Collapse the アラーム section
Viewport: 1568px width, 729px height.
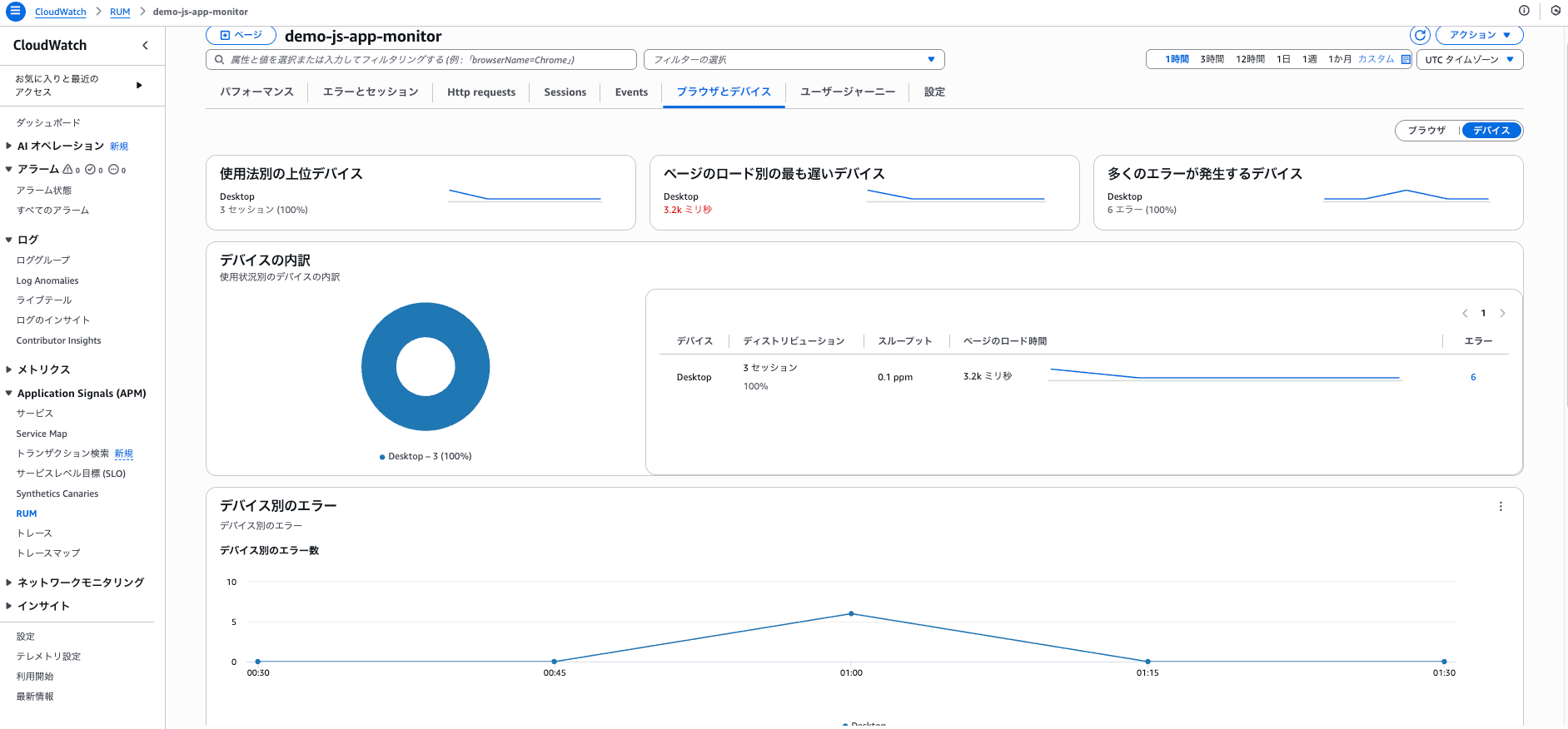click(x=8, y=169)
